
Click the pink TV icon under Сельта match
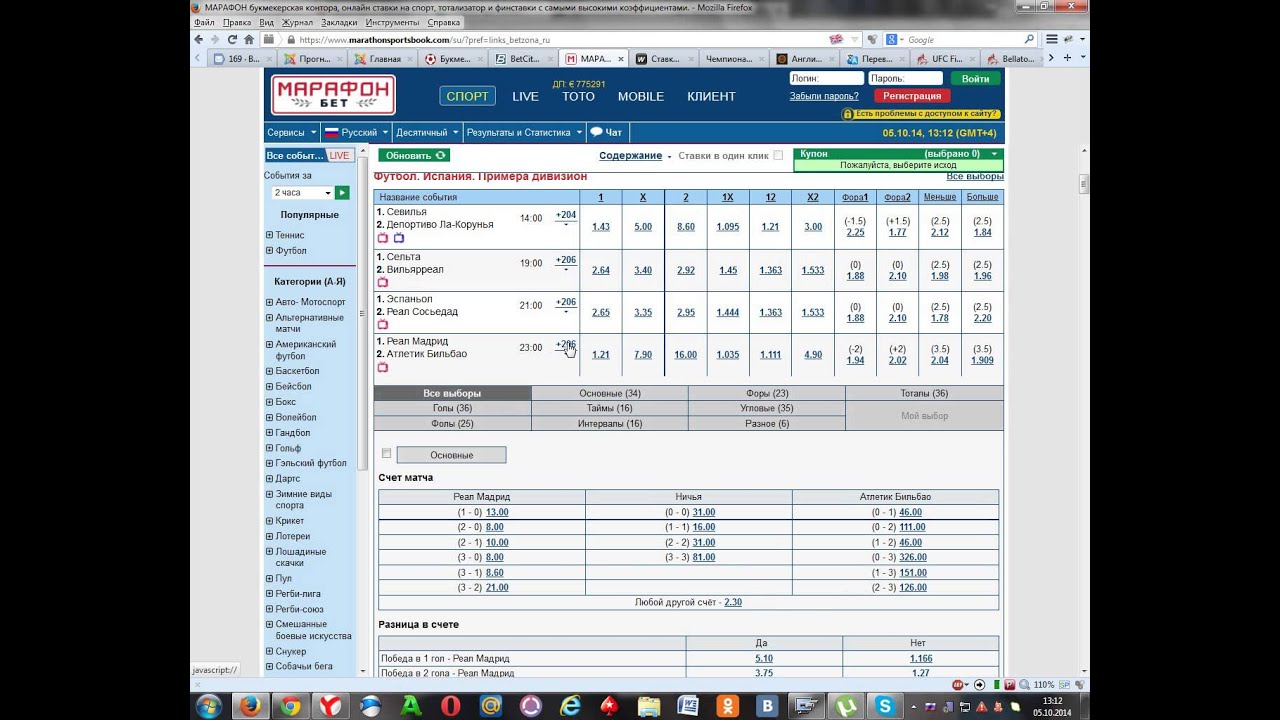coord(382,282)
